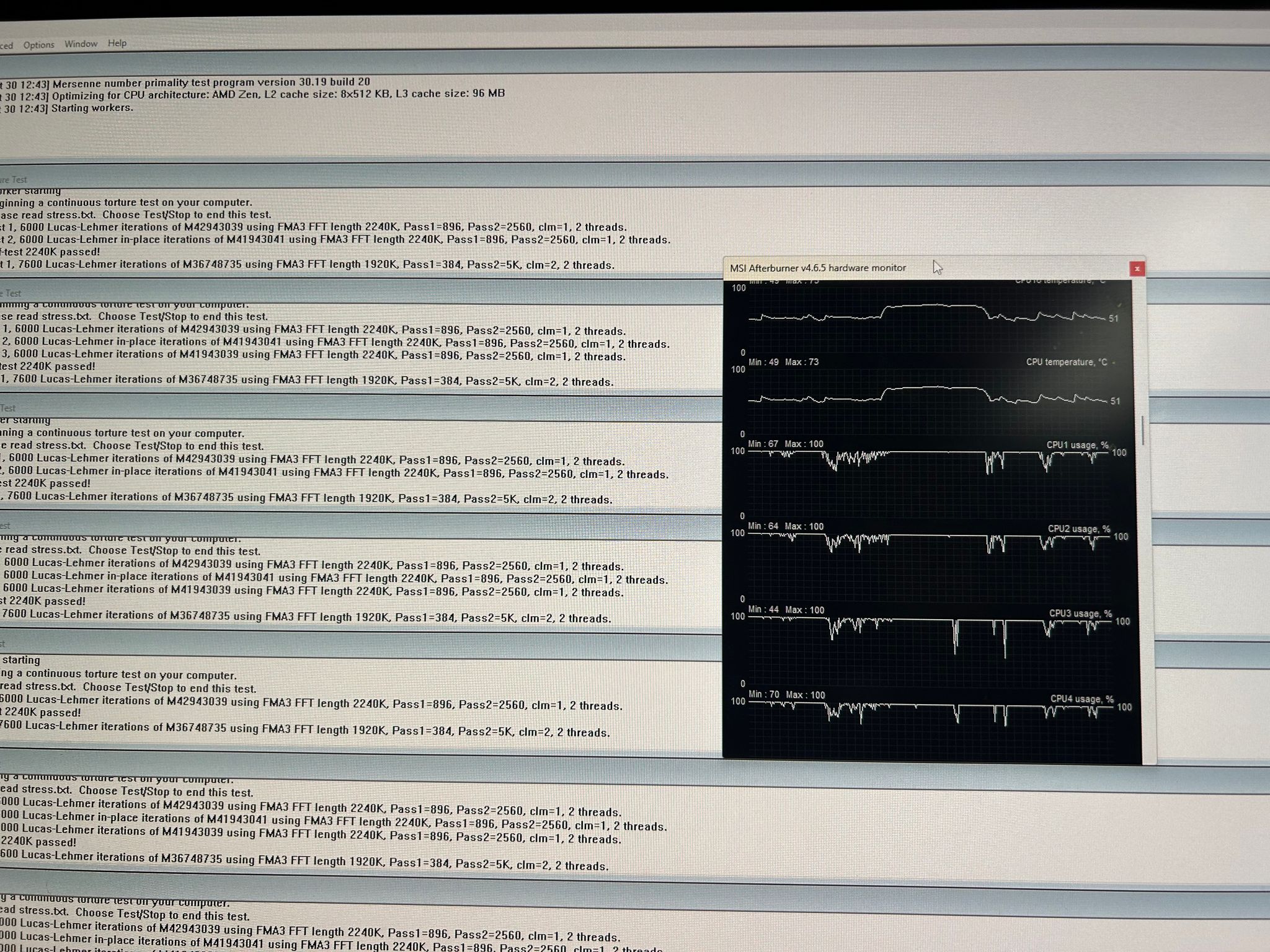Click the 'CPU temperature, °C' label with Min 49
Screen dimensions: 1270x952
pos(1067,362)
